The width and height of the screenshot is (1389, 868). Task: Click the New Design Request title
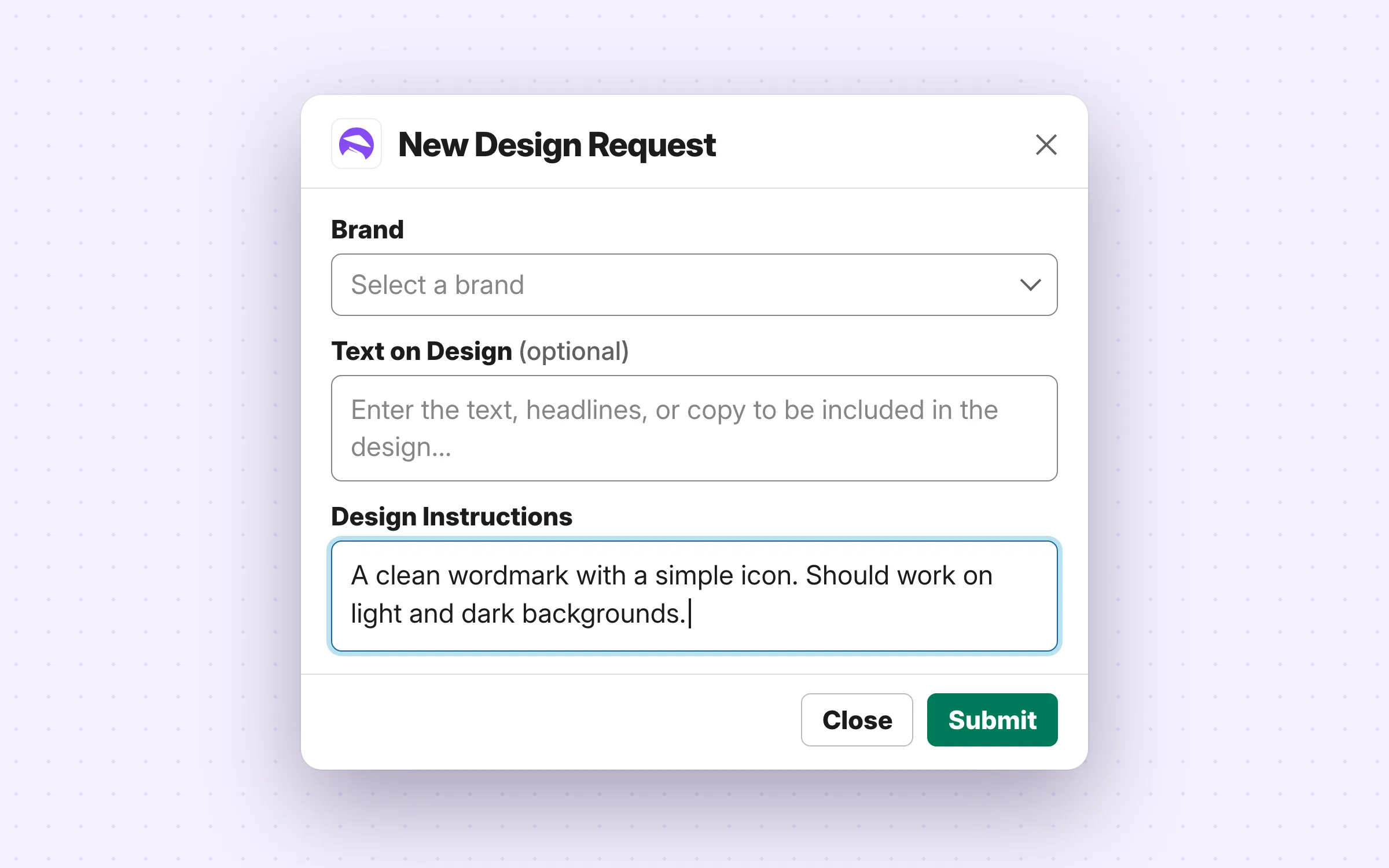tap(557, 145)
